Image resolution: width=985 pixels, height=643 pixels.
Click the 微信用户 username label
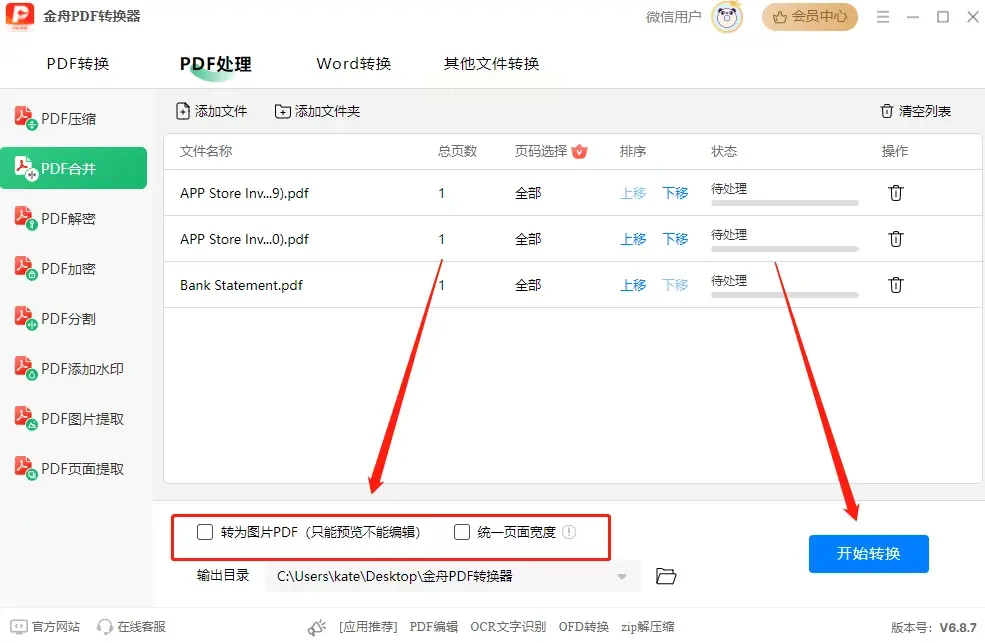coord(673,17)
